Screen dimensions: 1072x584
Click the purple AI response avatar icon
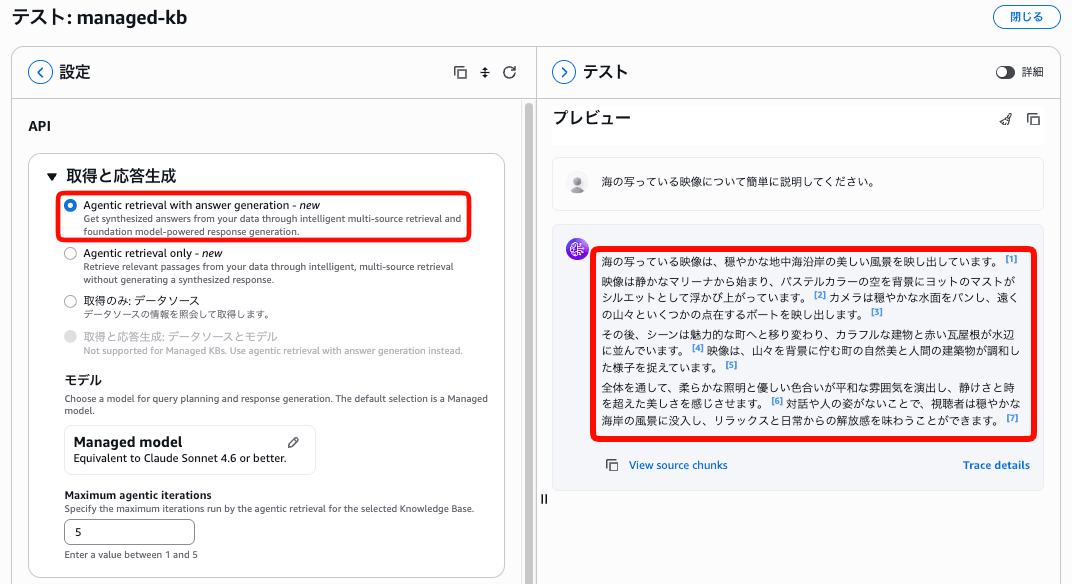578,249
